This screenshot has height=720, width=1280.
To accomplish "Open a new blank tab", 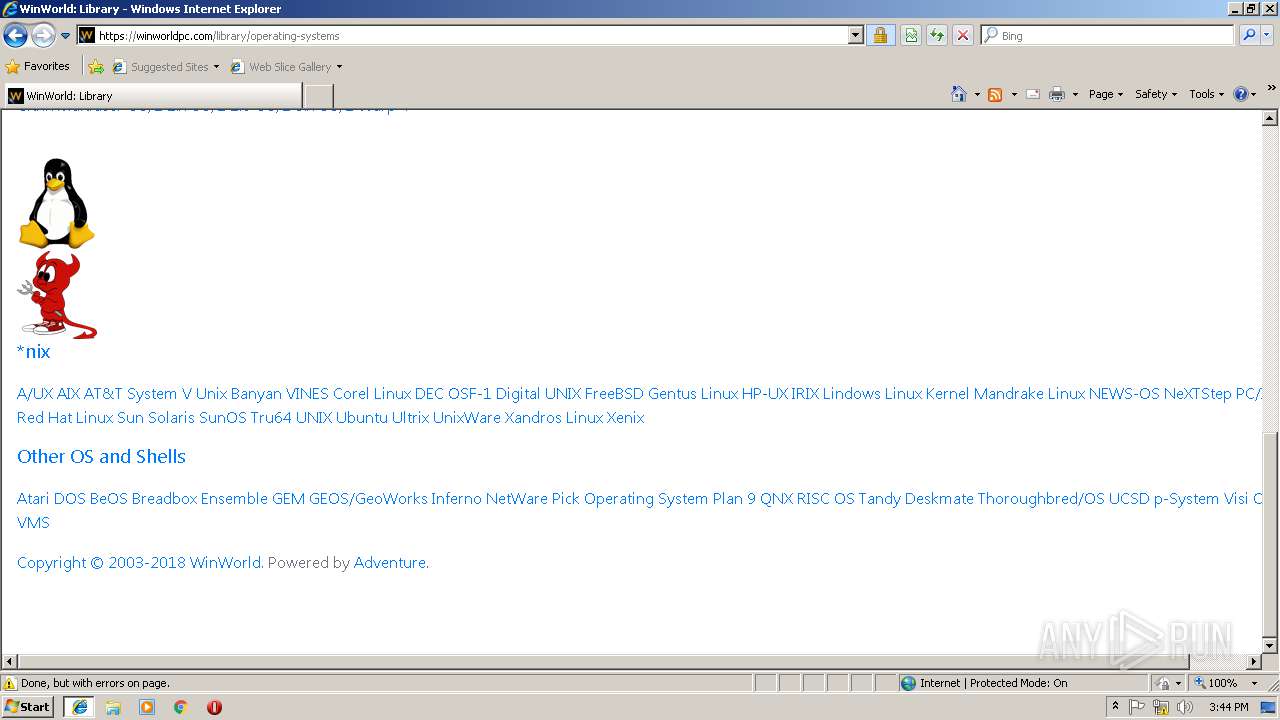I will click(318, 96).
